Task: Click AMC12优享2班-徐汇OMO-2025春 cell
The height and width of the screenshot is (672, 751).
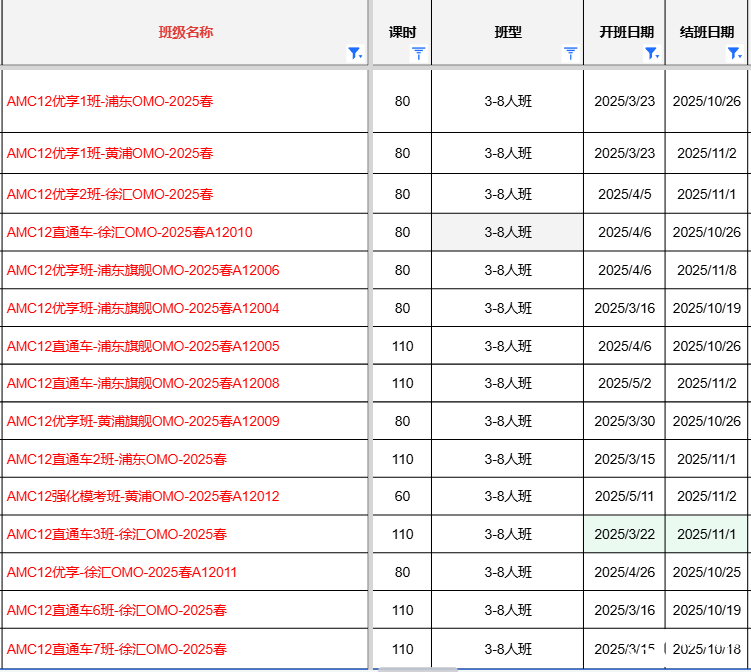Action: tap(185, 194)
